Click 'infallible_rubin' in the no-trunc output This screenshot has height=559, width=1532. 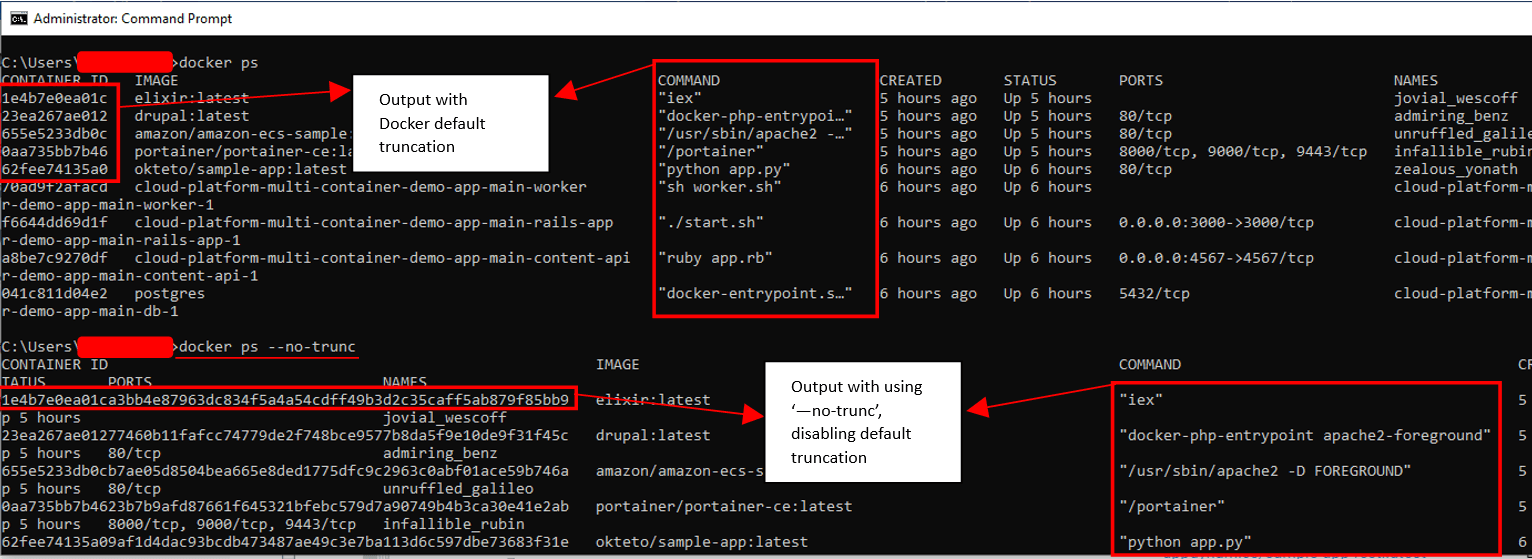(454, 525)
